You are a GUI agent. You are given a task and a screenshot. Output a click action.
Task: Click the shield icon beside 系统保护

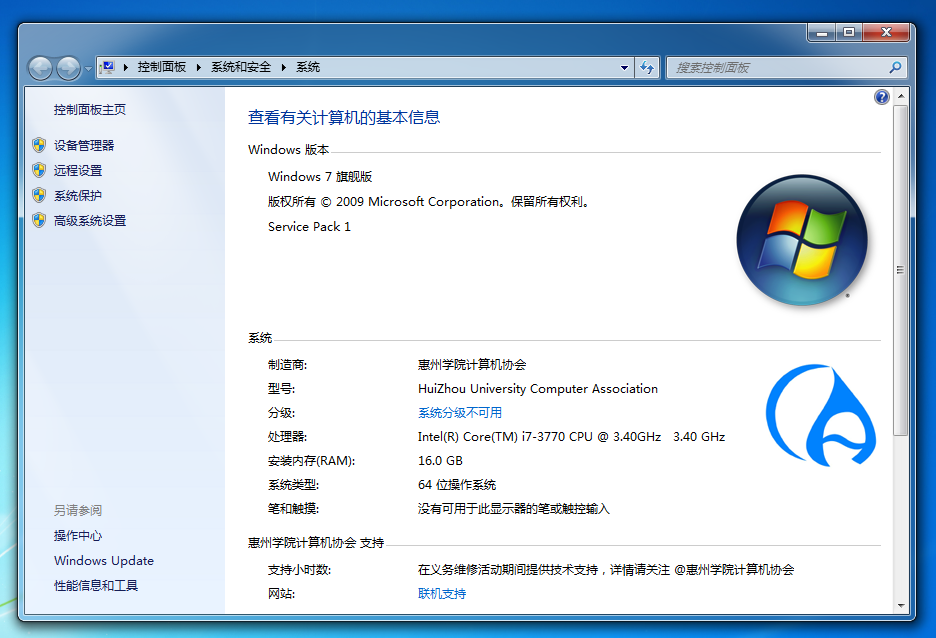coord(39,195)
